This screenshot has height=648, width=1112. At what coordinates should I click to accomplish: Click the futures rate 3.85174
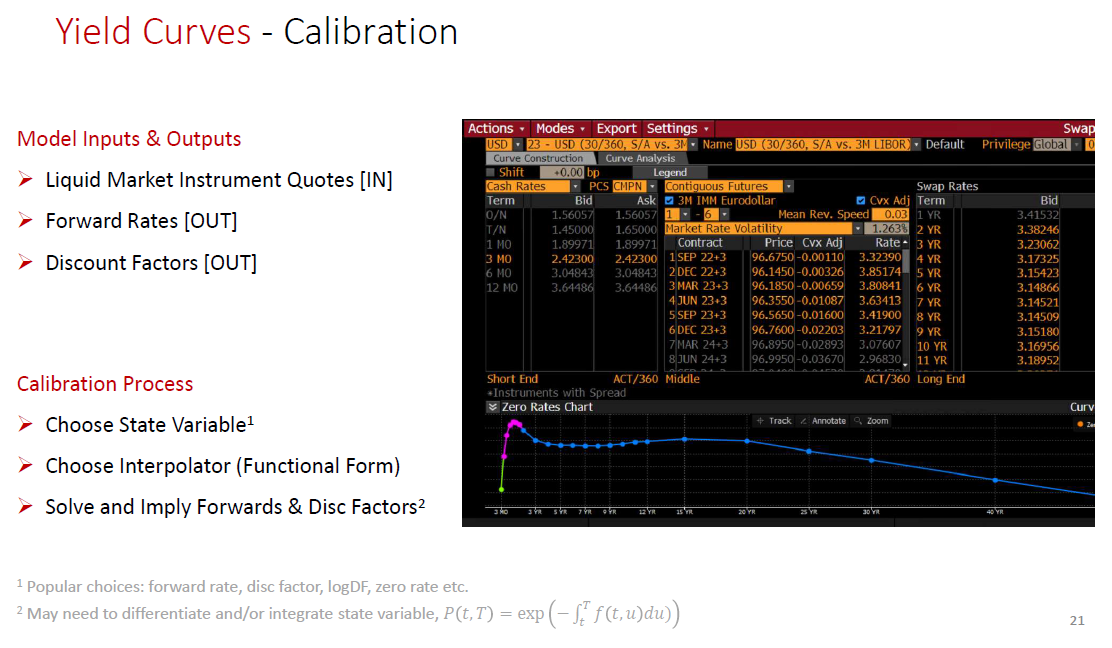pyautogui.click(x=879, y=272)
